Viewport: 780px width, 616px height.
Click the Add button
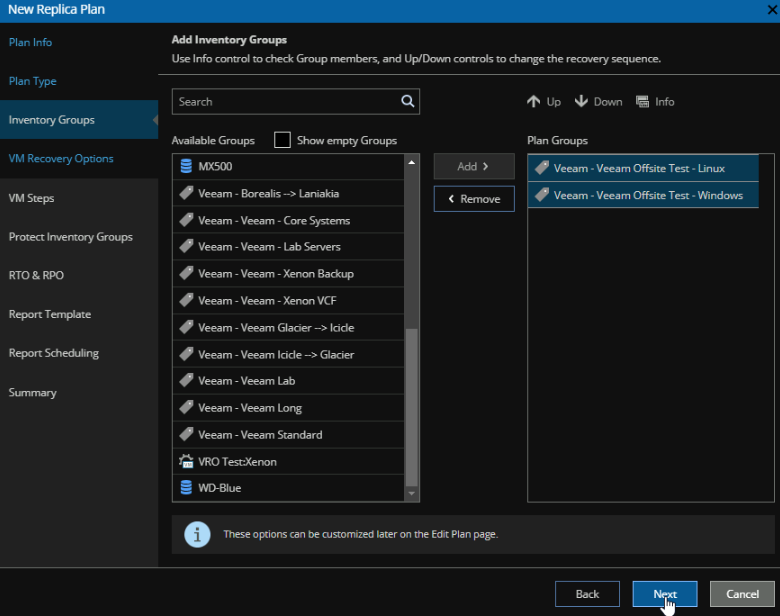click(x=474, y=166)
